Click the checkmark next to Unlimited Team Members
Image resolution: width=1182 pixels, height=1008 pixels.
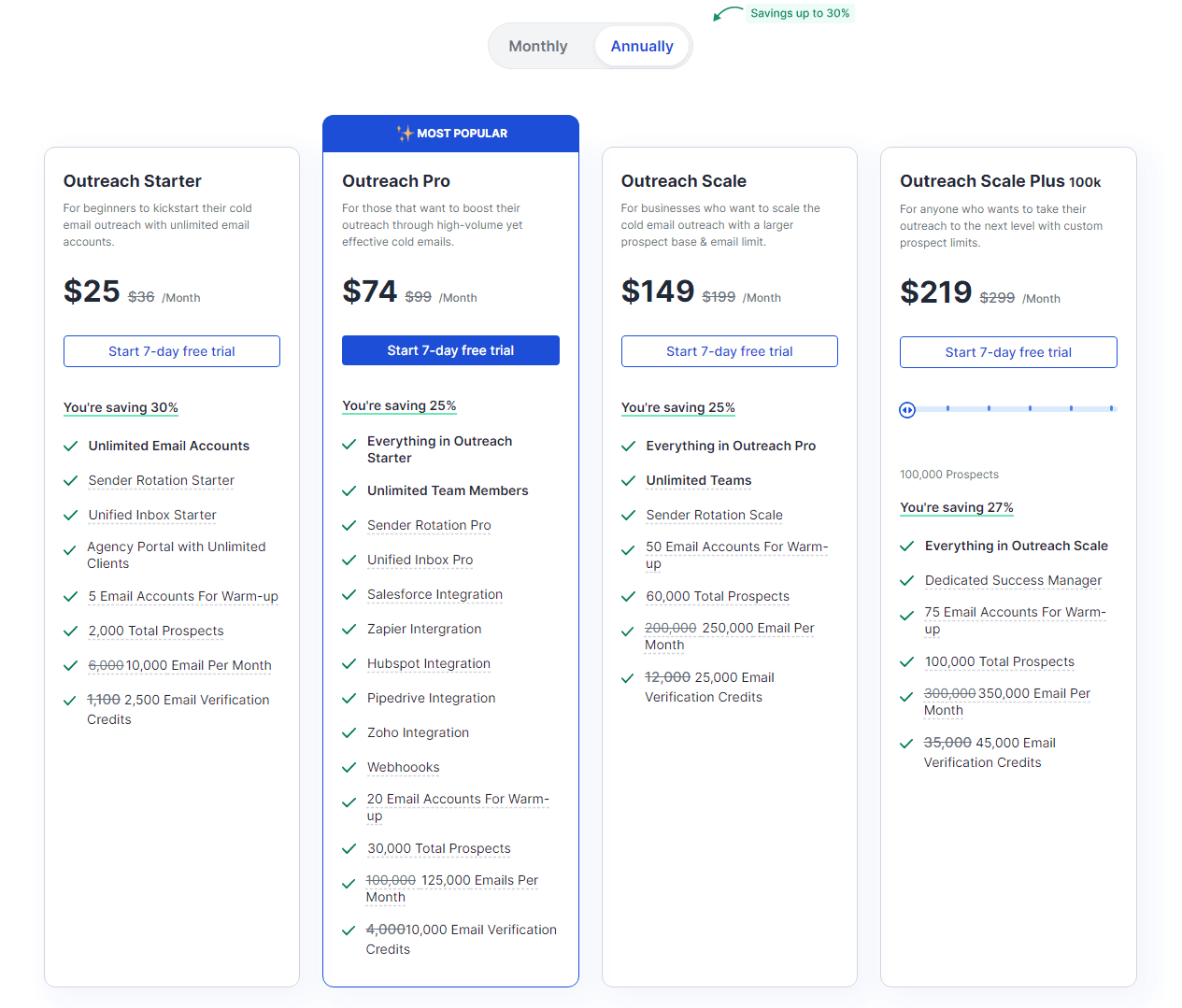(349, 490)
